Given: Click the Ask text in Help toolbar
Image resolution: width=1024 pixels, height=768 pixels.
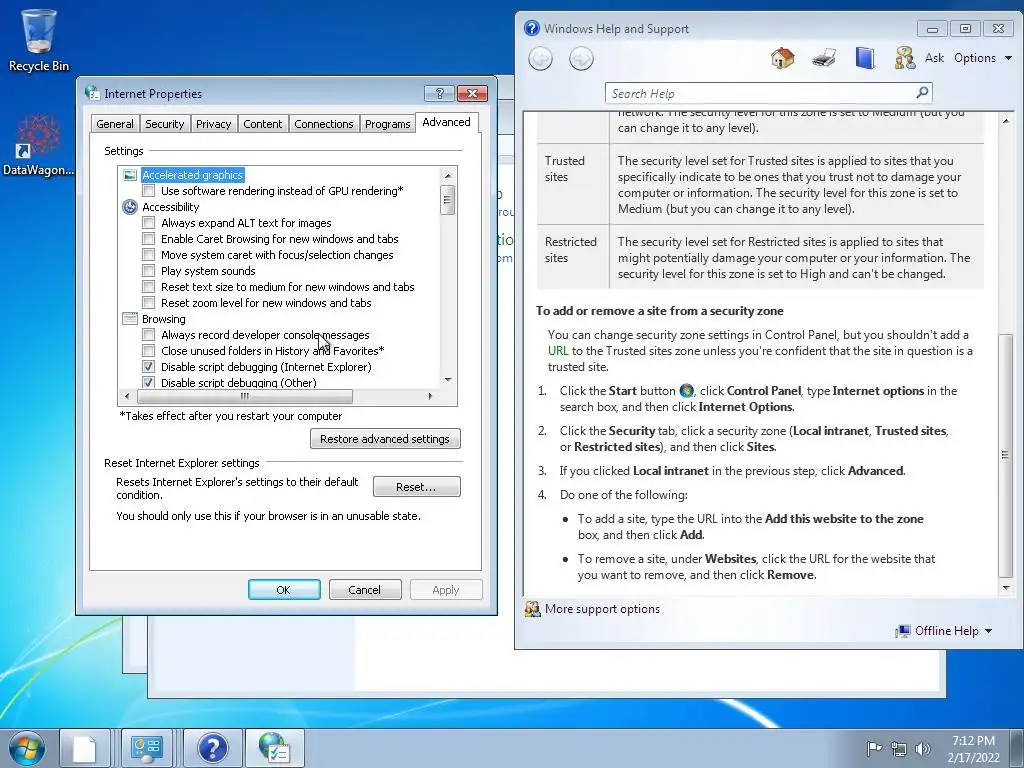Looking at the screenshot, I should (x=935, y=57).
